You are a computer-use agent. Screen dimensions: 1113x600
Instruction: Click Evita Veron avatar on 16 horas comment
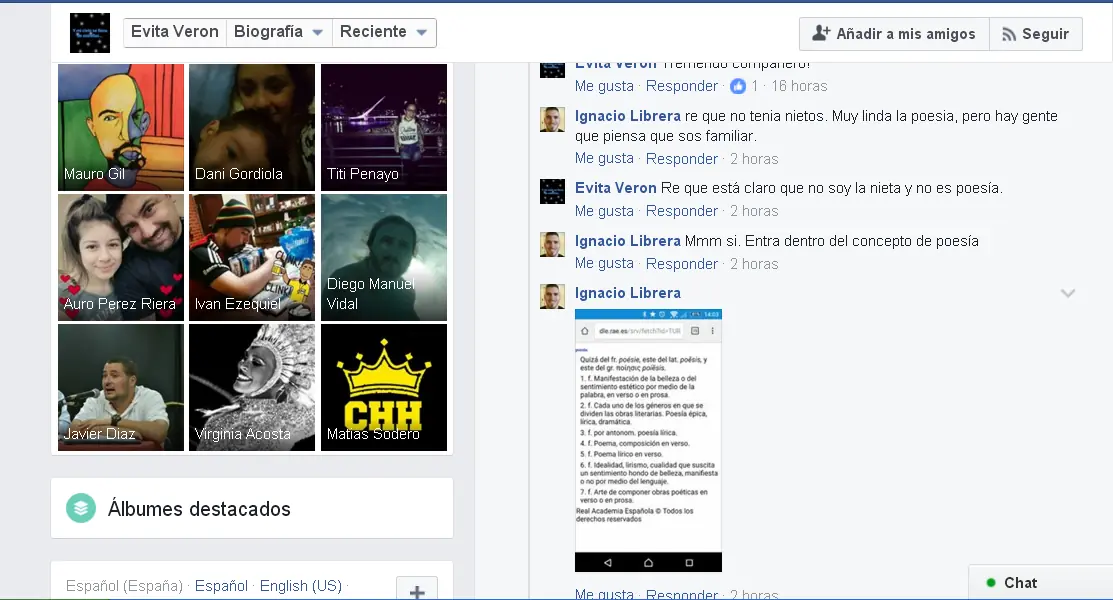point(552,70)
